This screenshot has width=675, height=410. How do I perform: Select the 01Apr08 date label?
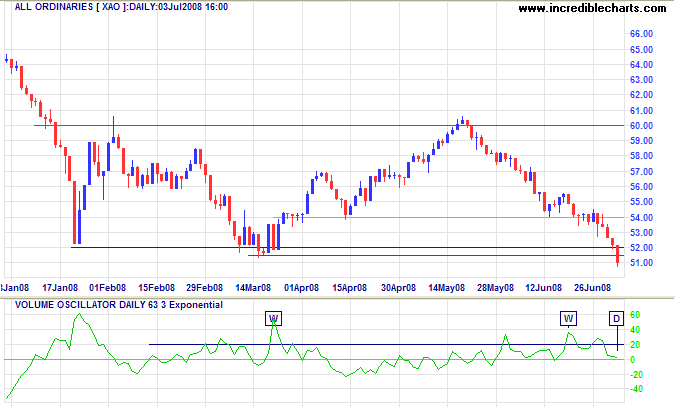(x=301, y=288)
